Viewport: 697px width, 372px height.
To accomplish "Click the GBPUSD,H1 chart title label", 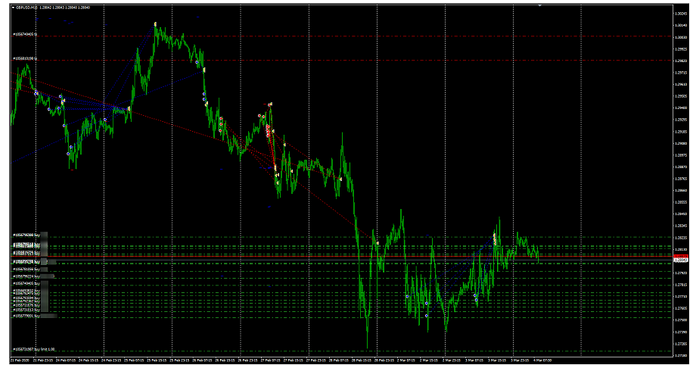I will tap(26, 8).
